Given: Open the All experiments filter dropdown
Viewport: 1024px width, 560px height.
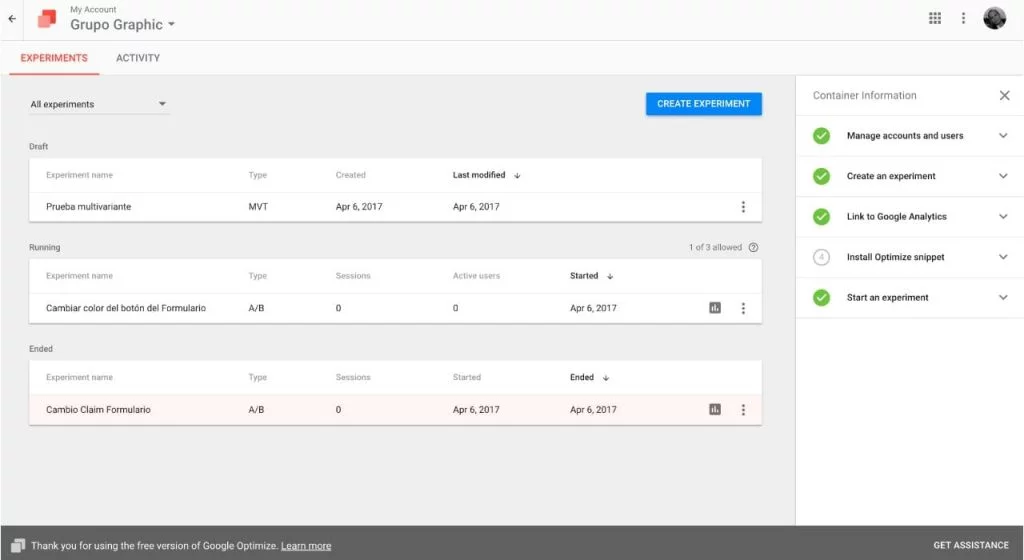Looking at the screenshot, I should tap(99, 104).
